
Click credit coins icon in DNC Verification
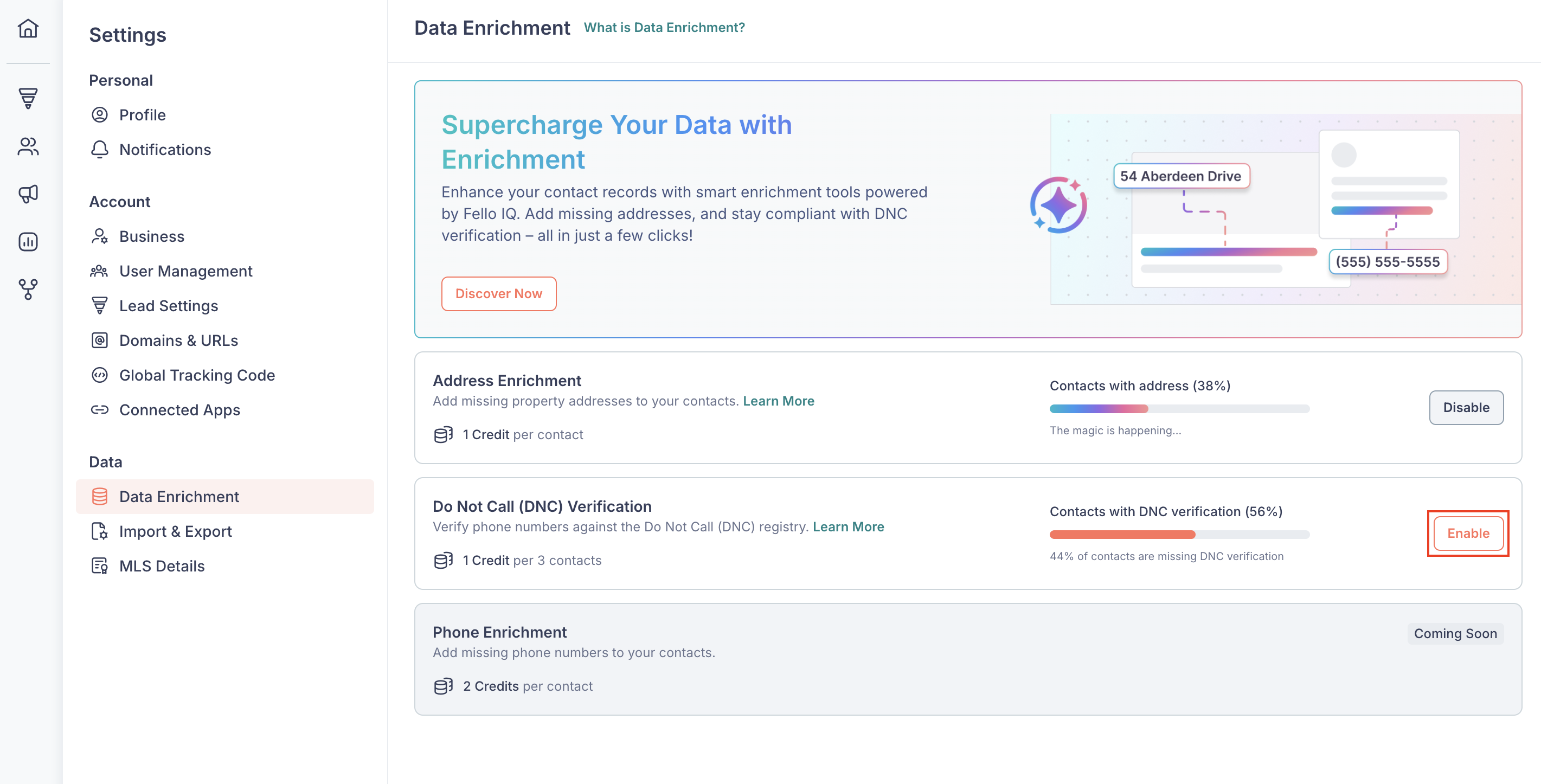coord(444,560)
